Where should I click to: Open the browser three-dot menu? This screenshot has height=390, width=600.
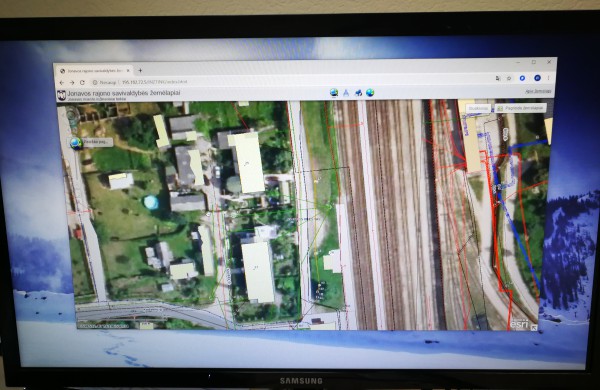click(x=548, y=78)
